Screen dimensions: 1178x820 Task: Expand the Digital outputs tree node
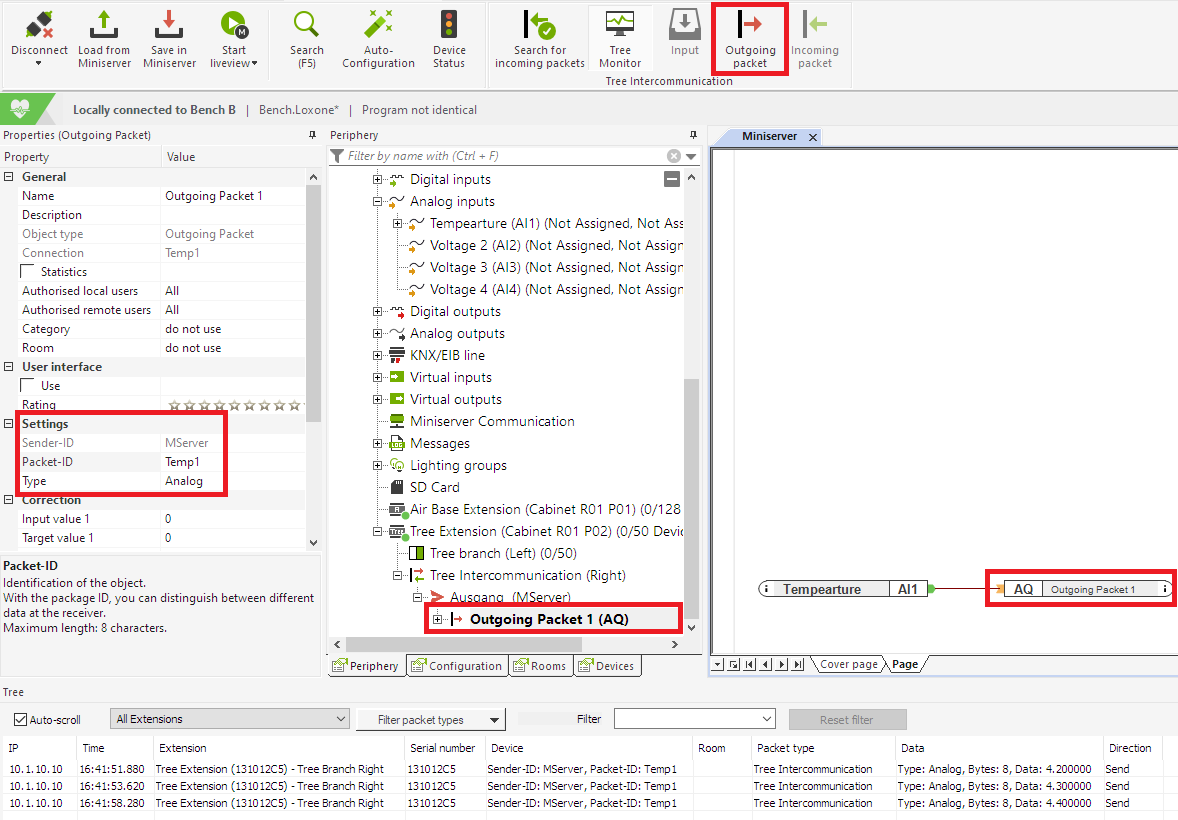378,311
